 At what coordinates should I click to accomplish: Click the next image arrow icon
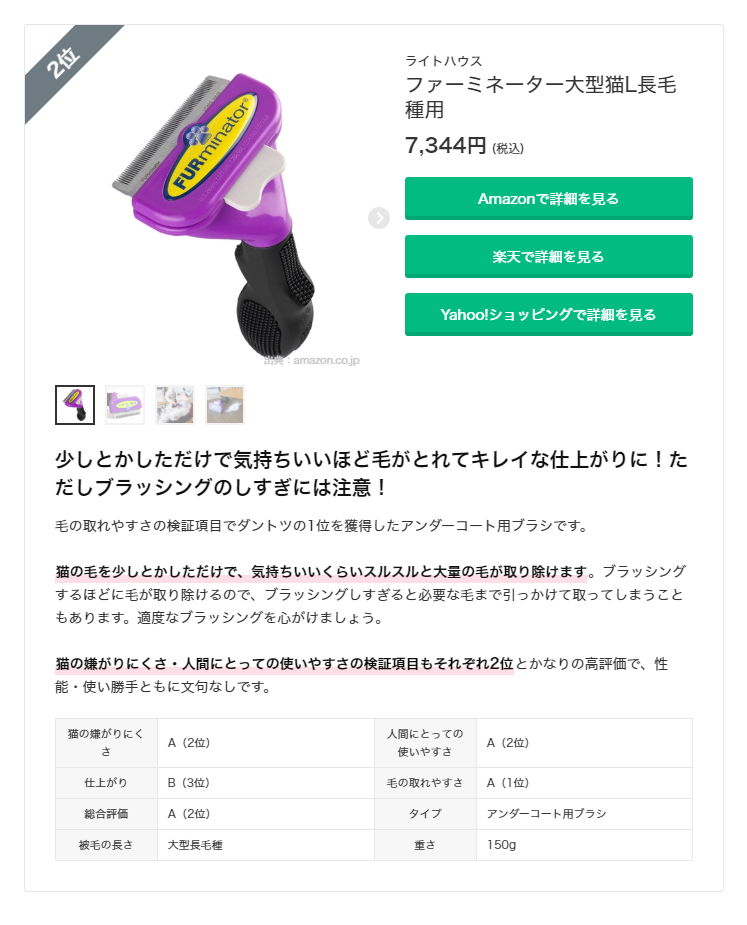[x=379, y=218]
